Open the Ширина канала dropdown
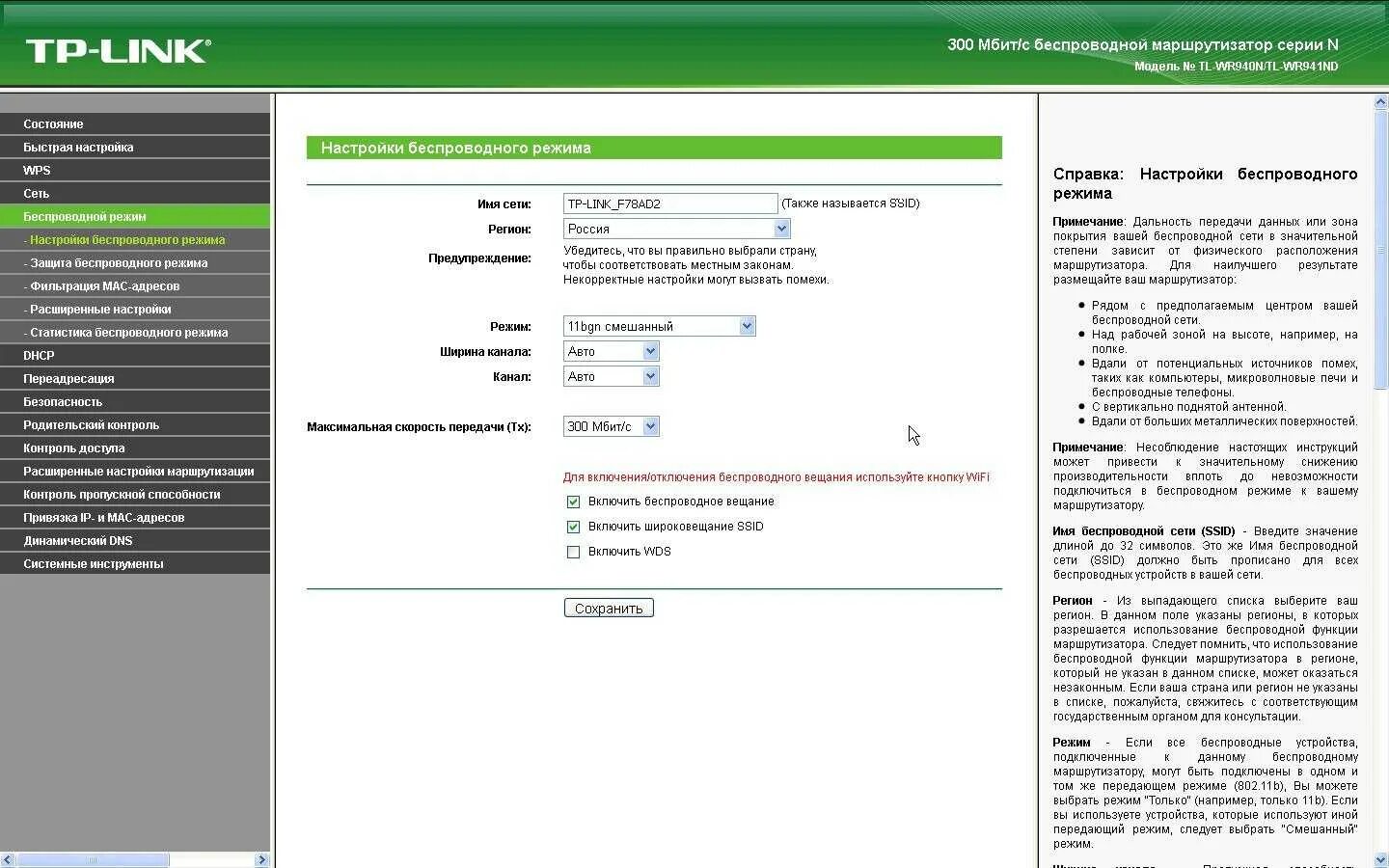 tap(612, 351)
